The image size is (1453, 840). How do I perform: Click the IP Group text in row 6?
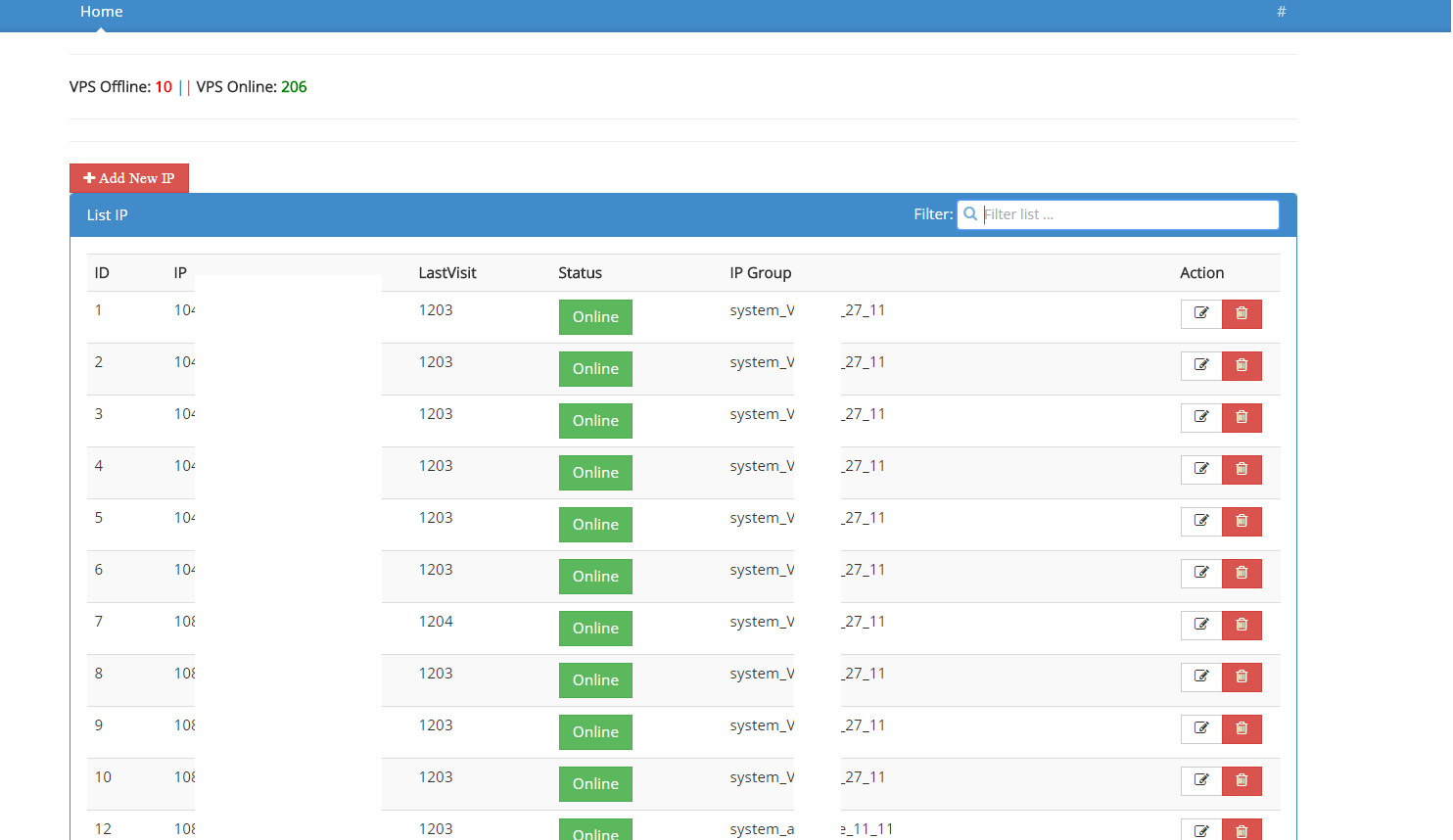808,570
